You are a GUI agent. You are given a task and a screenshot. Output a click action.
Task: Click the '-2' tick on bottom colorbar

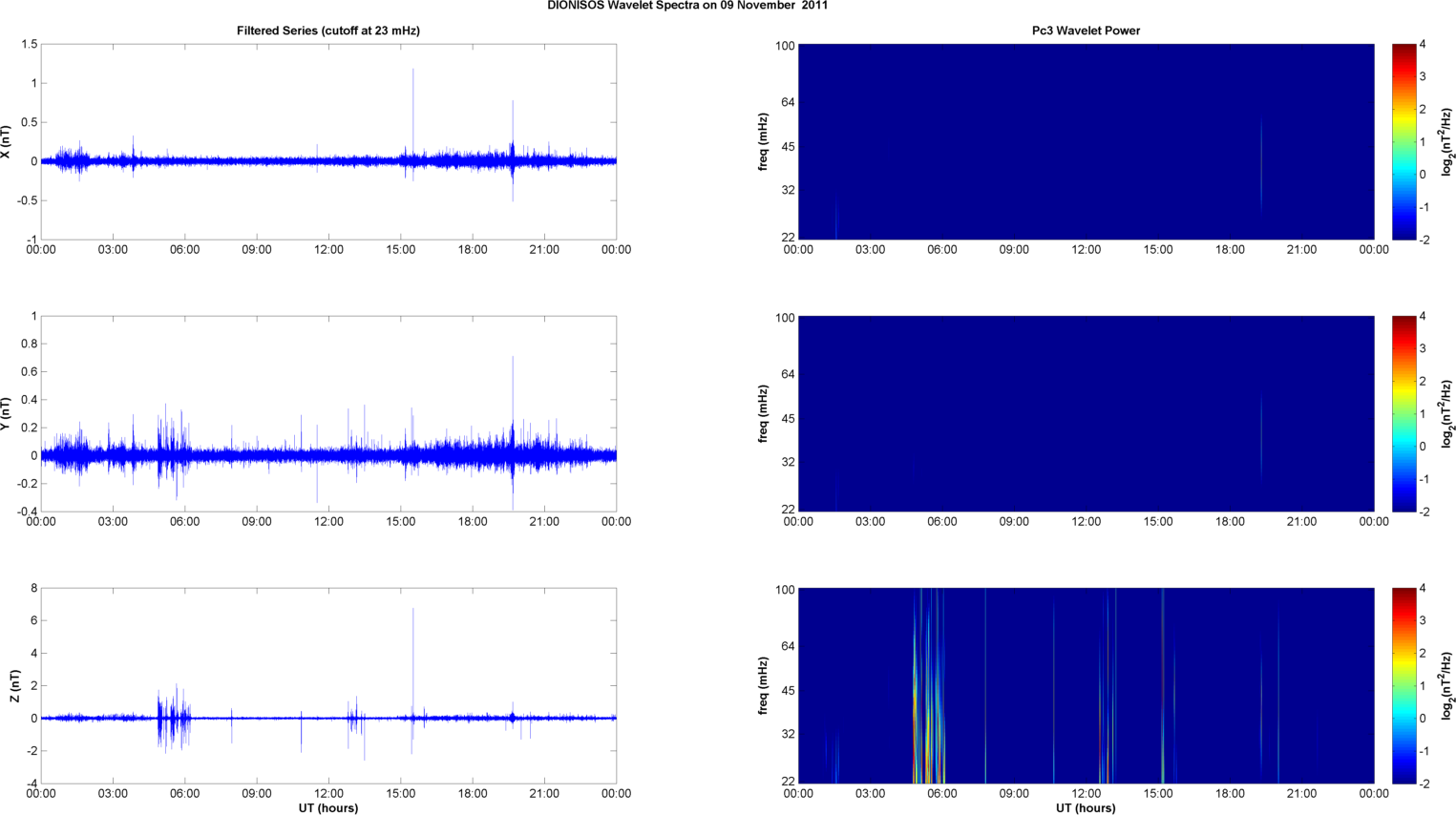[x=1422, y=784]
